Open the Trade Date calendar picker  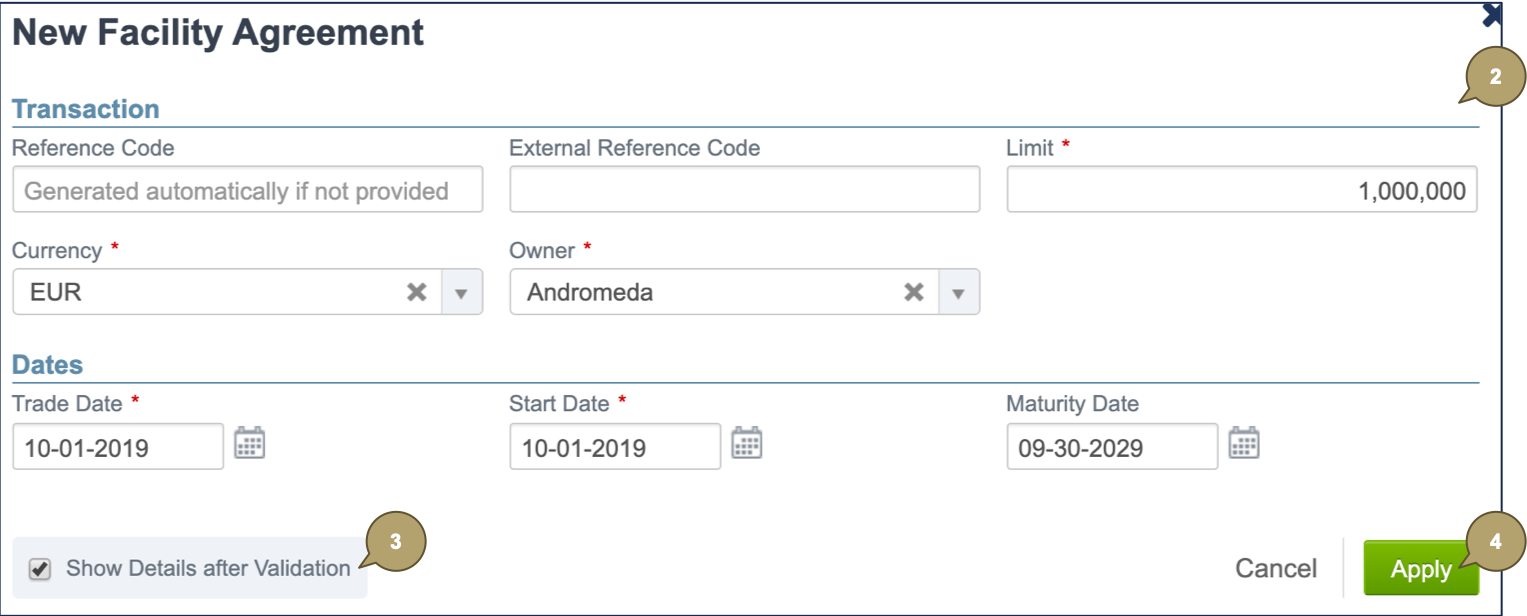(249, 443)
